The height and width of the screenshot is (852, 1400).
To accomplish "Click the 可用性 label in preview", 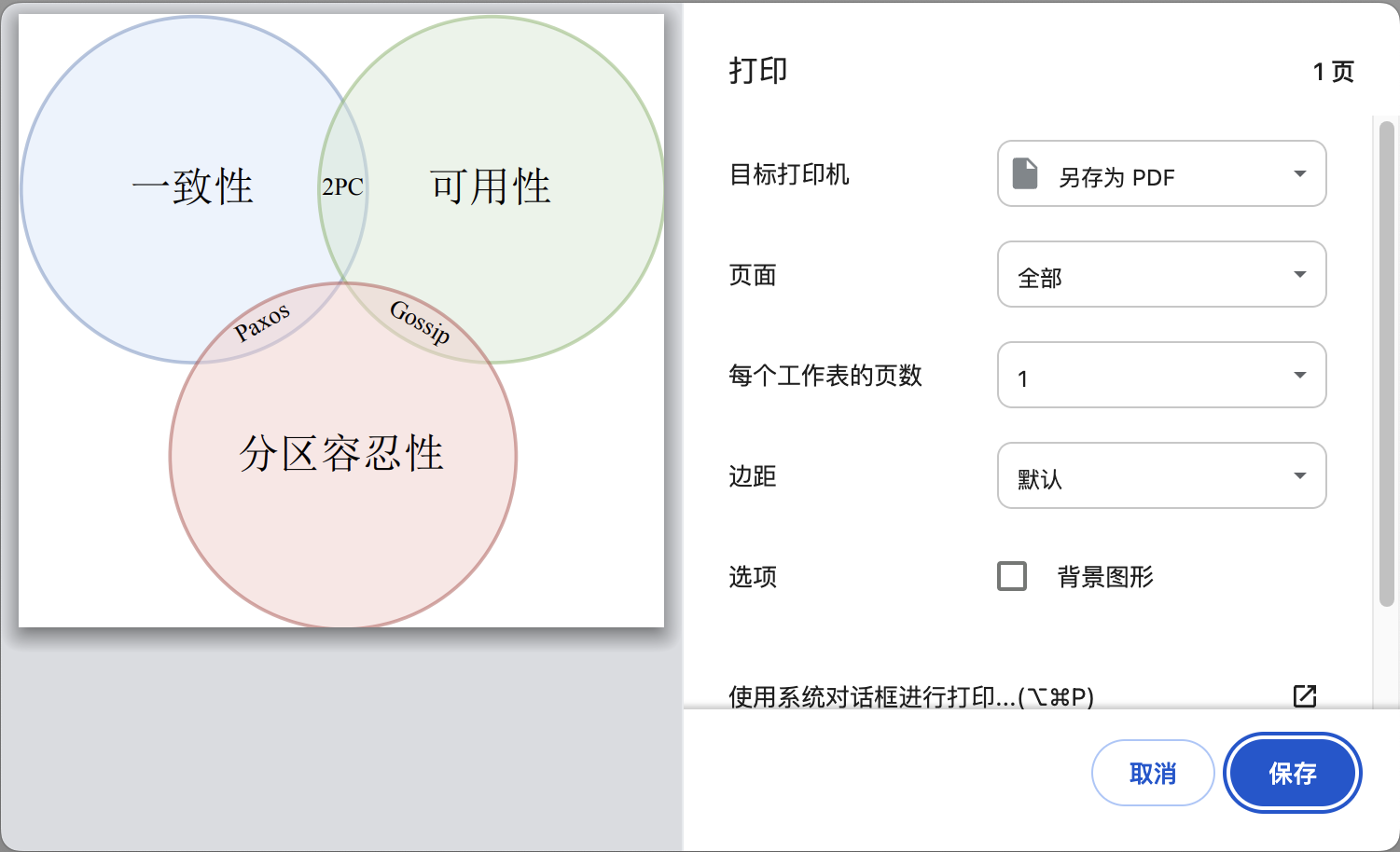I will [491, 186].
